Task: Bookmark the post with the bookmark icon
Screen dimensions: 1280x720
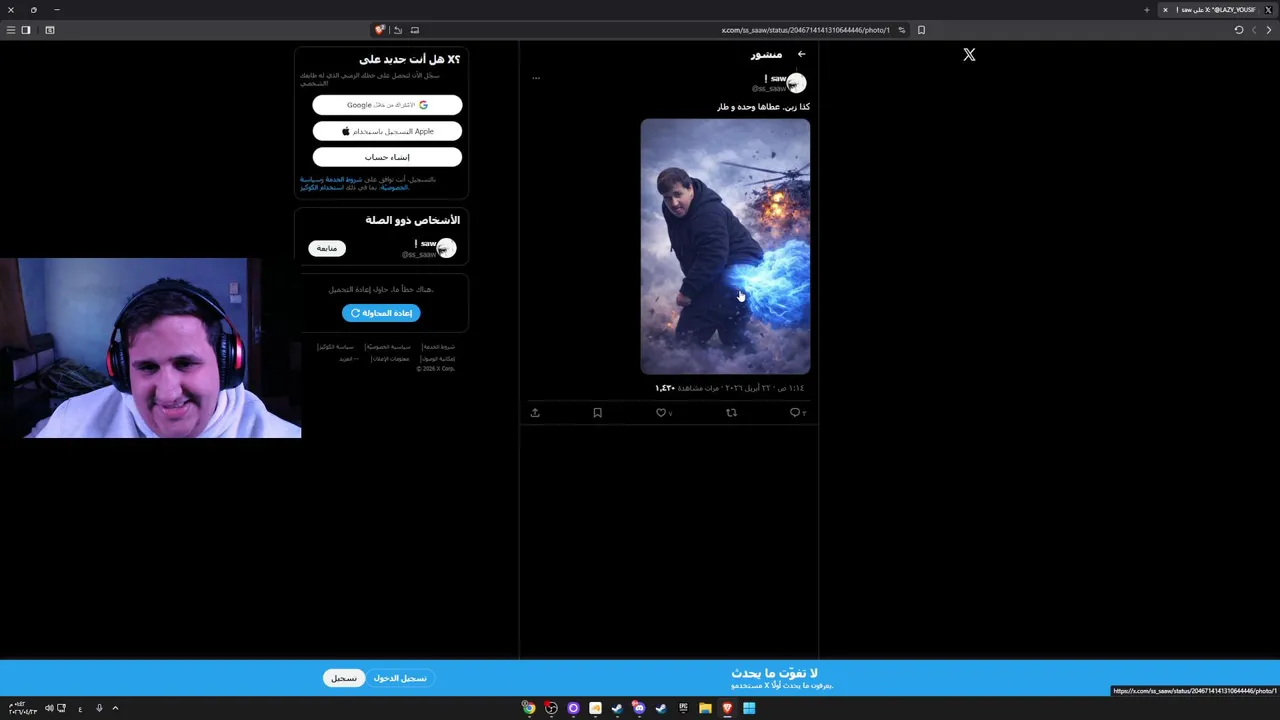Action: [x=597, y=412]
